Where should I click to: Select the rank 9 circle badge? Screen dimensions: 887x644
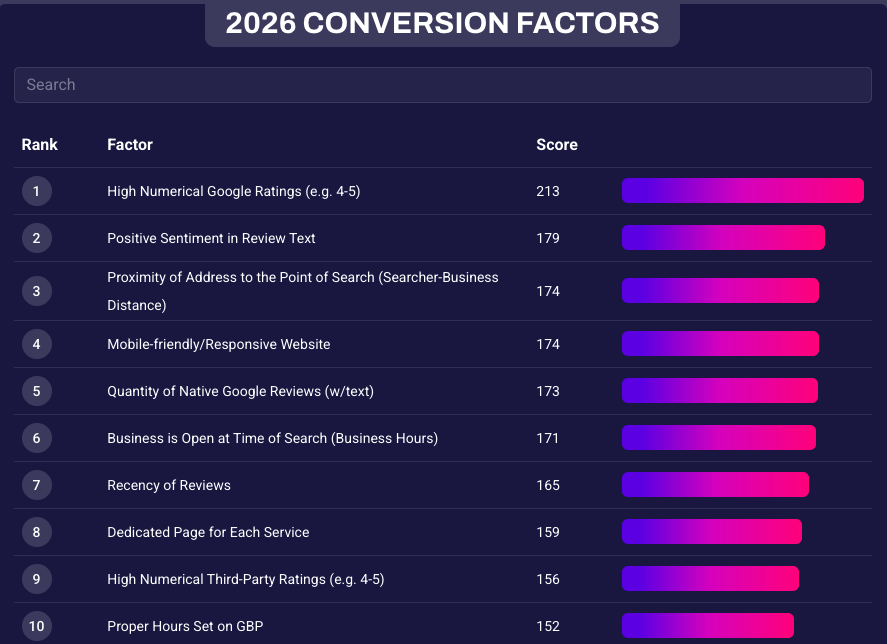tap(37, 579)
